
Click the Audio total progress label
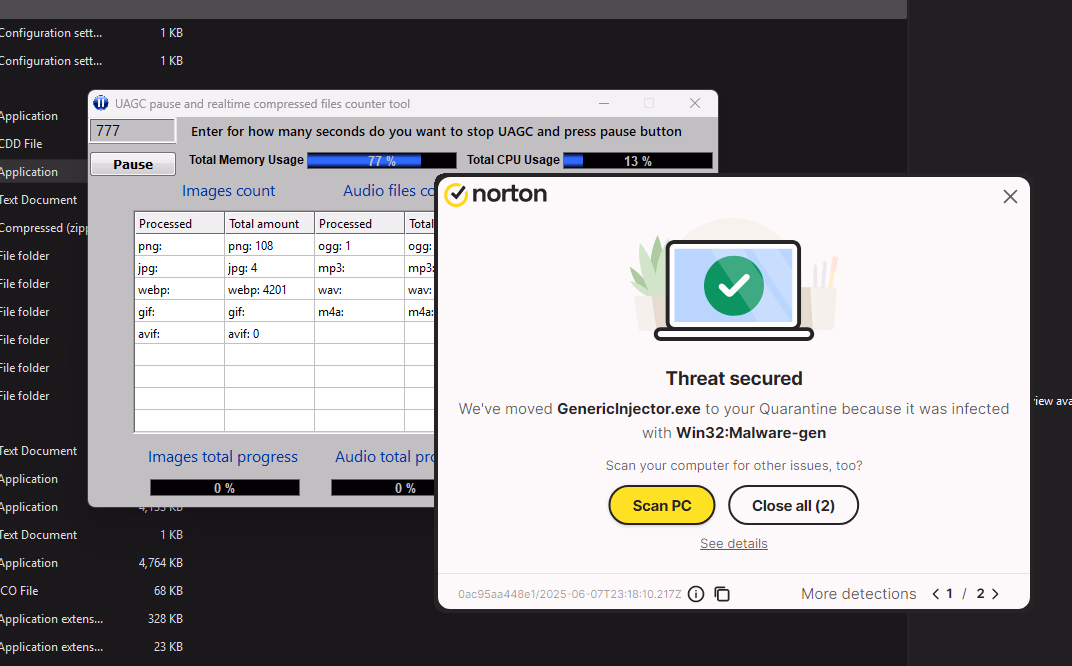click(x=385, y=457)
